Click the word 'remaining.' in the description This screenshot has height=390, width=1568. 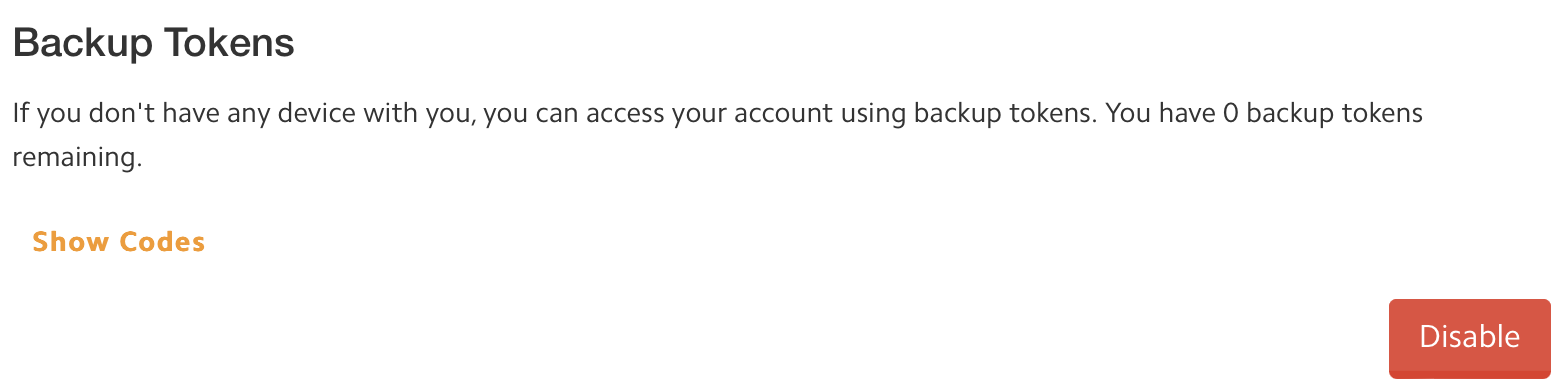tap(78, 159)
